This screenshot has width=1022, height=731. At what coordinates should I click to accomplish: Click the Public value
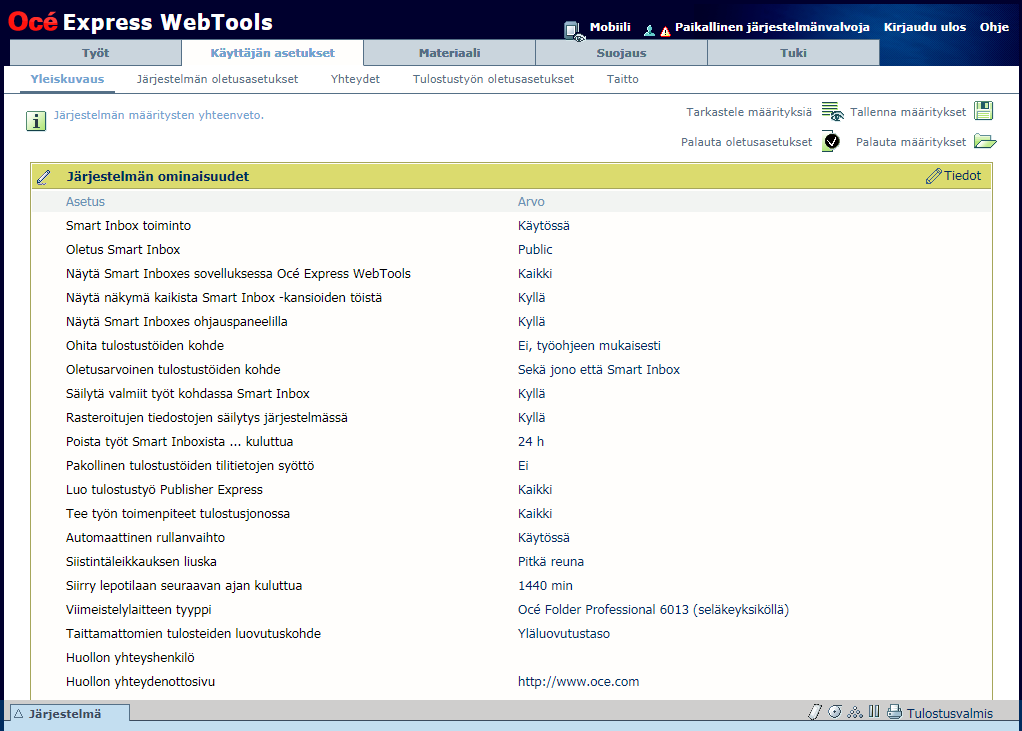tap(535, 250)
